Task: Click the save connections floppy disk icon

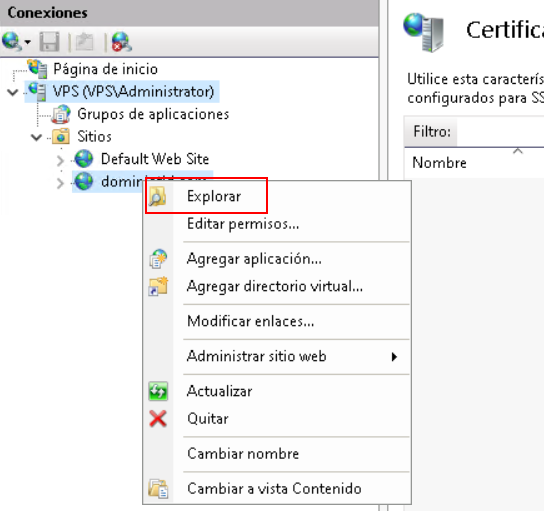Action: 49,42
